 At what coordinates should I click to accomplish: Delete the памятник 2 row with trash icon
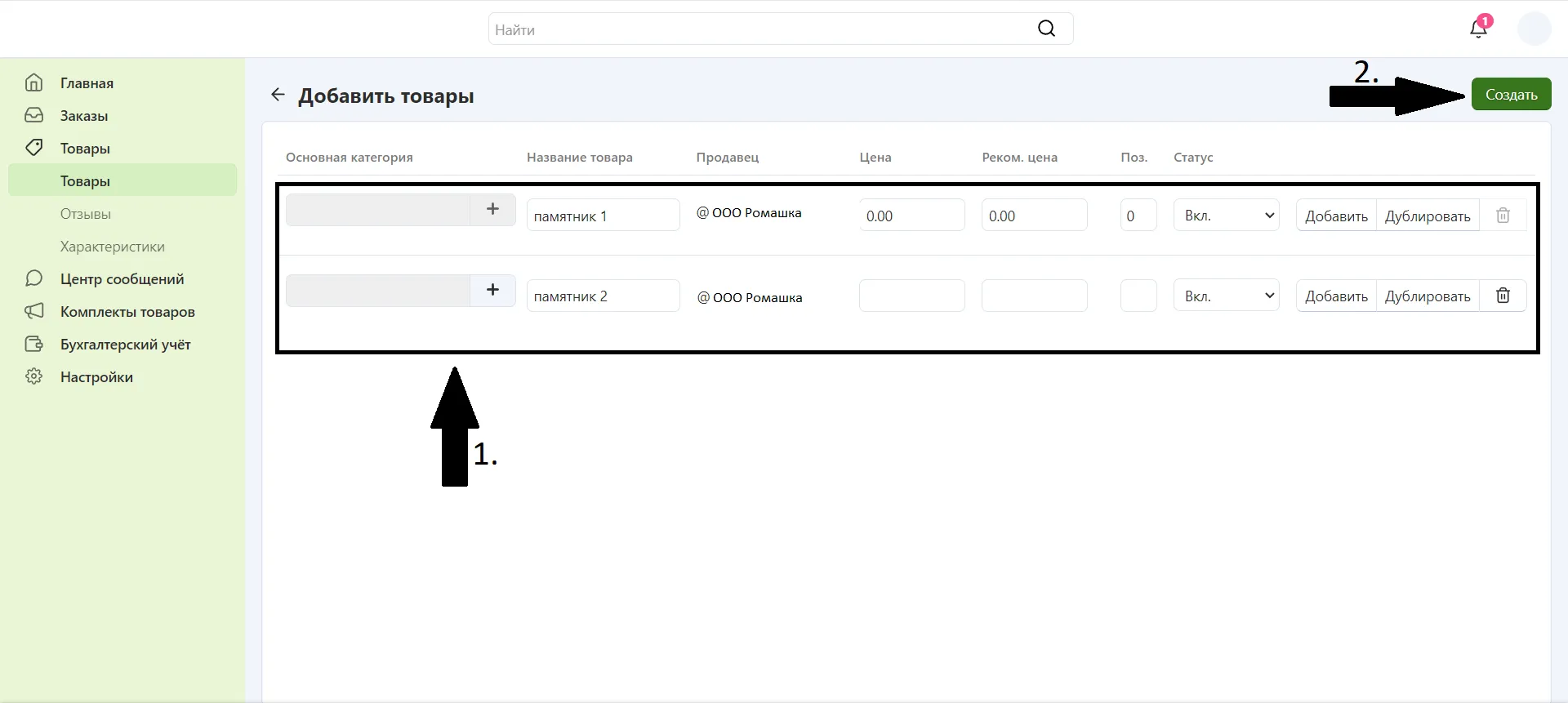tap(1503, 296)
